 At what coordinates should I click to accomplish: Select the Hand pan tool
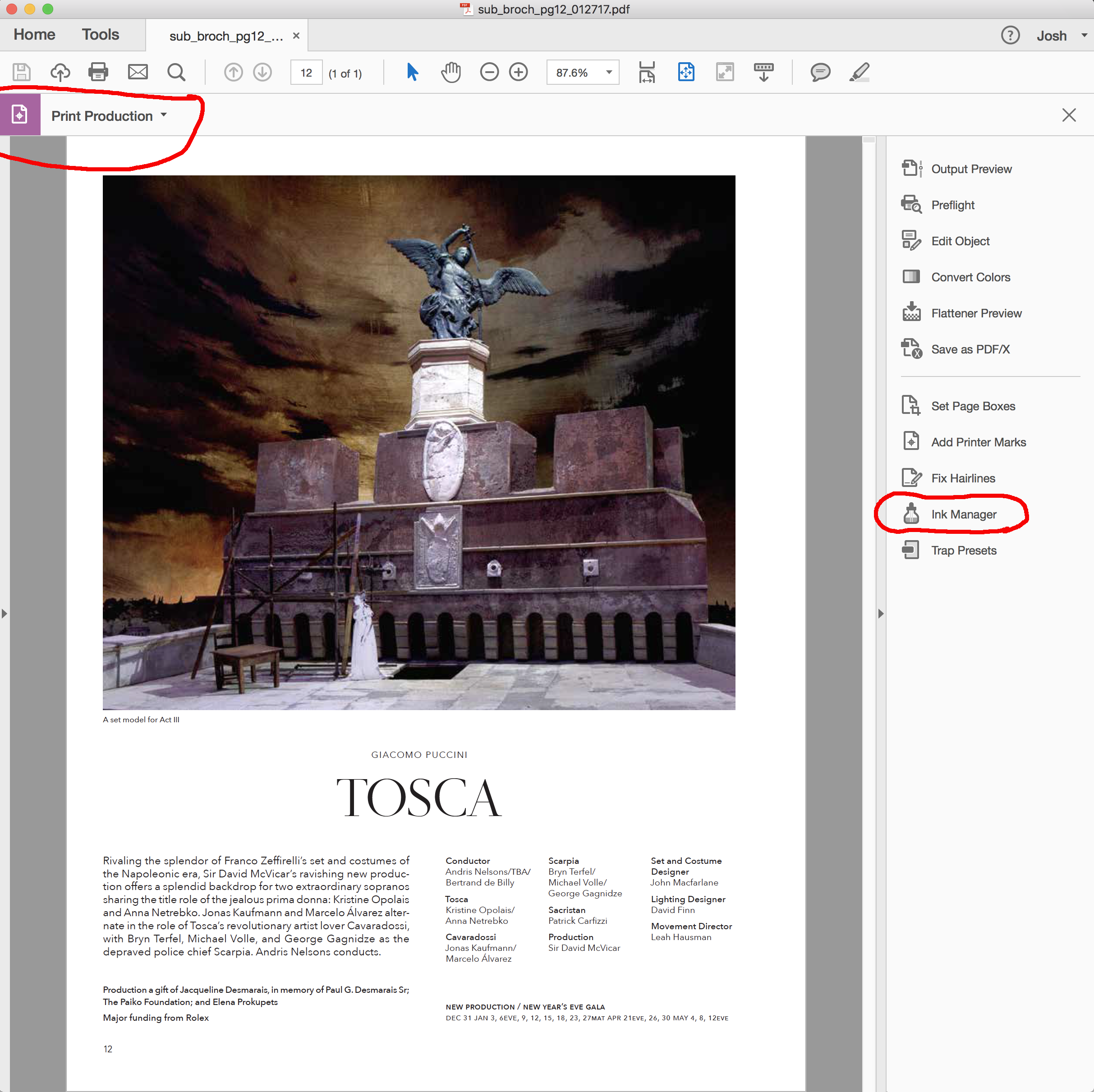451,72
